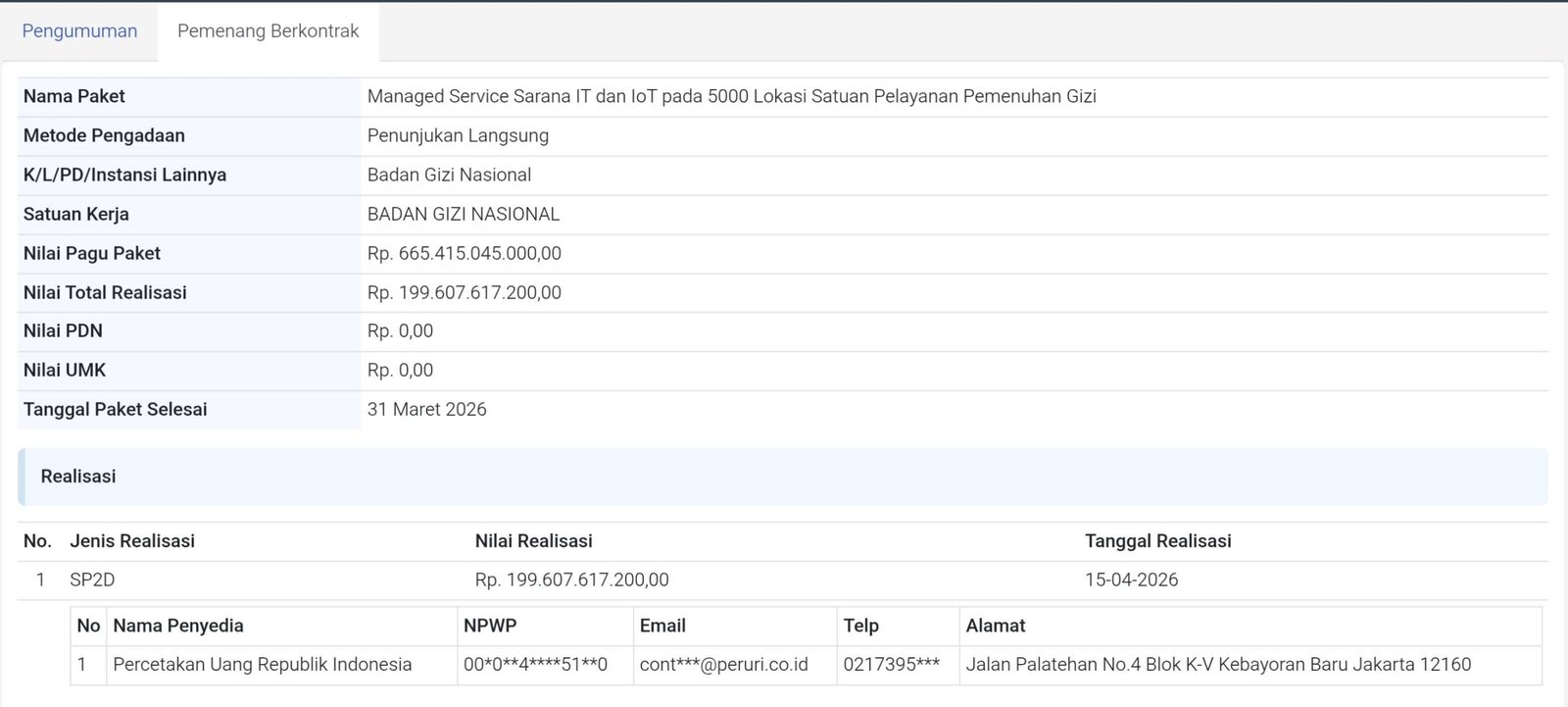
Task: Select the masked NPWP number cell
Action: (535, 665)
